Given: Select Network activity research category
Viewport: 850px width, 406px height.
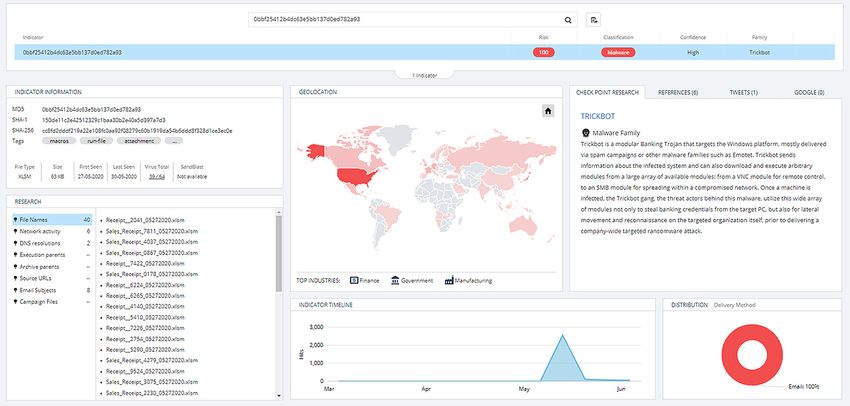Looking at the screenshot, I should tap(52, 231).
